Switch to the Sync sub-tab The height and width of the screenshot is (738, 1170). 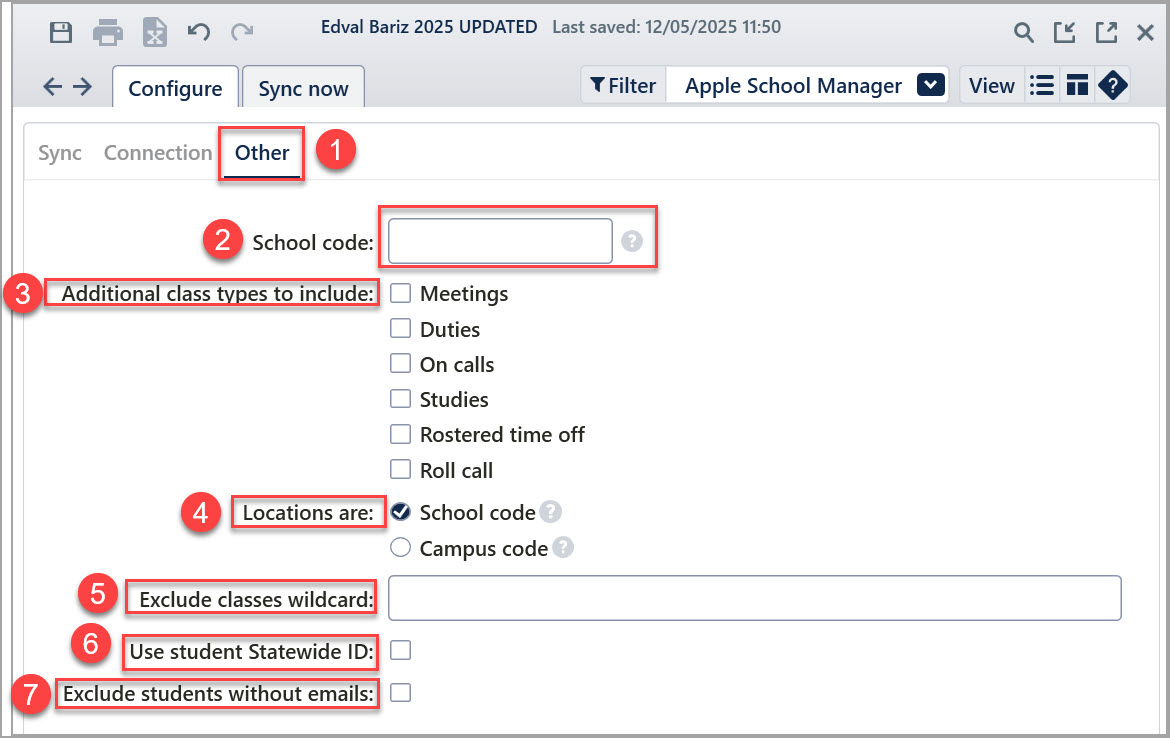coord(60,153)
